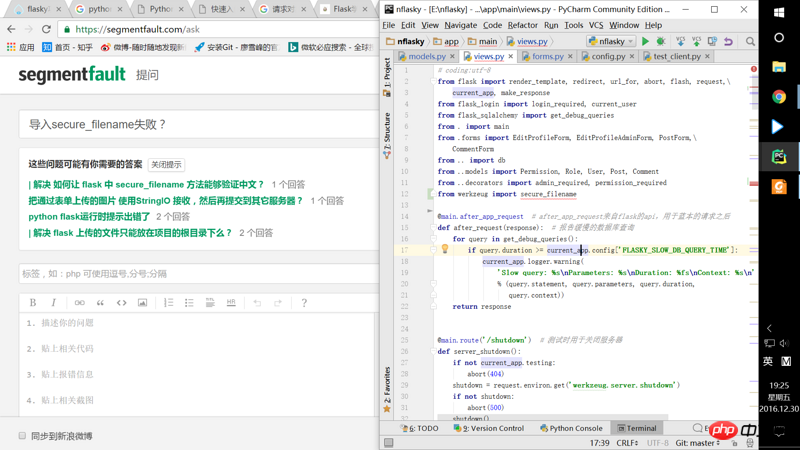800x450 pixels.
Task: Toggle the tool window button in the status bar corner
Action: coord(389,443)
